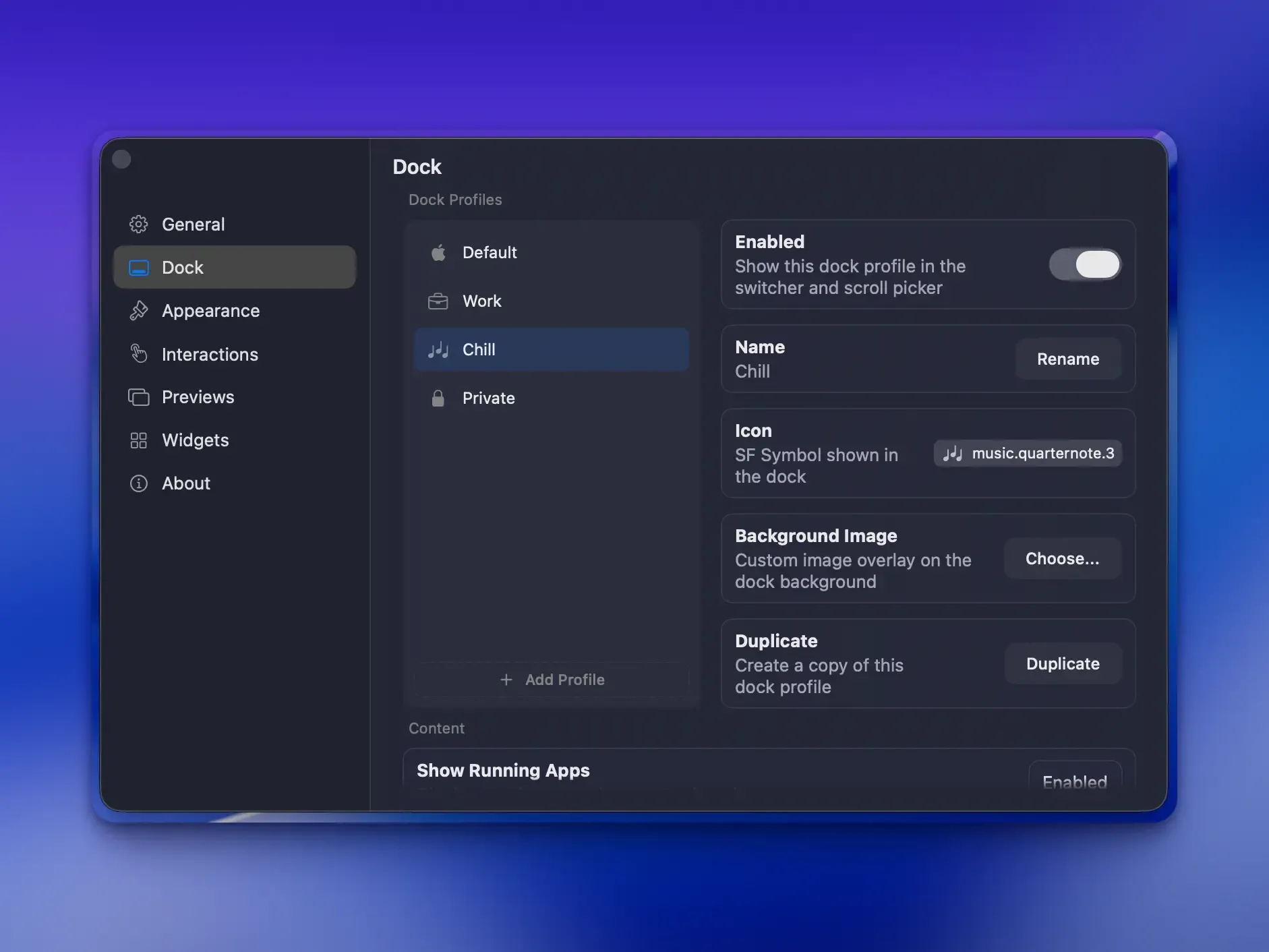Duplicate the Chill dock profile
This screenshot has width=1269, height=952.
click(1062, 663)
